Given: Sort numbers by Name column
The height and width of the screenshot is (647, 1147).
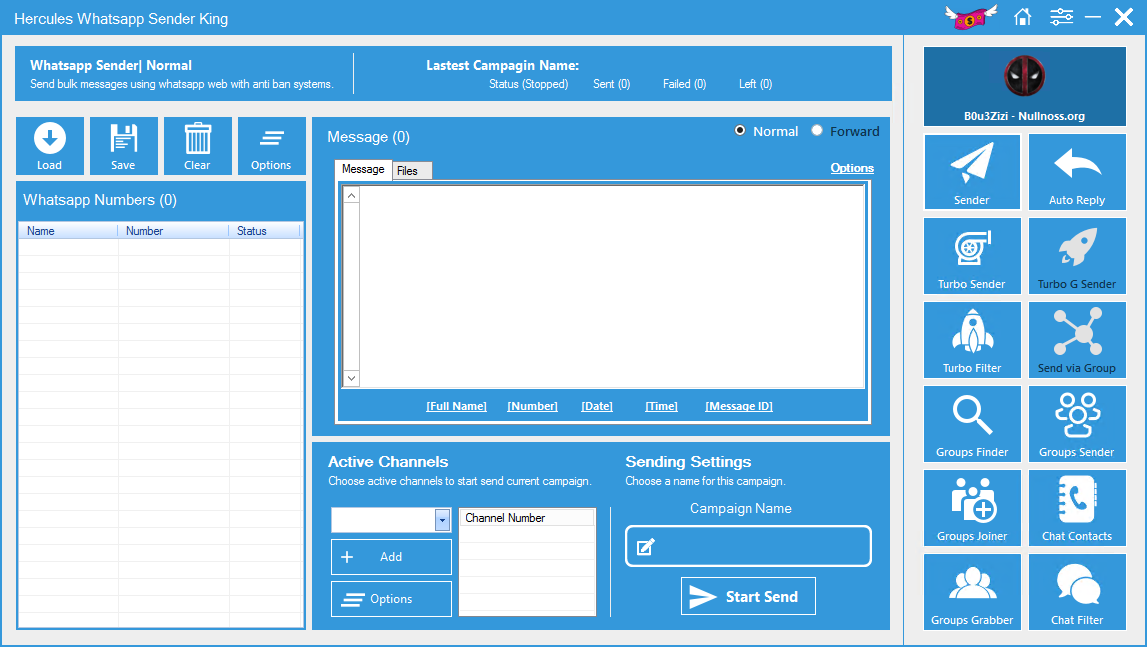Looking at the screenshot, I should 69,231.
